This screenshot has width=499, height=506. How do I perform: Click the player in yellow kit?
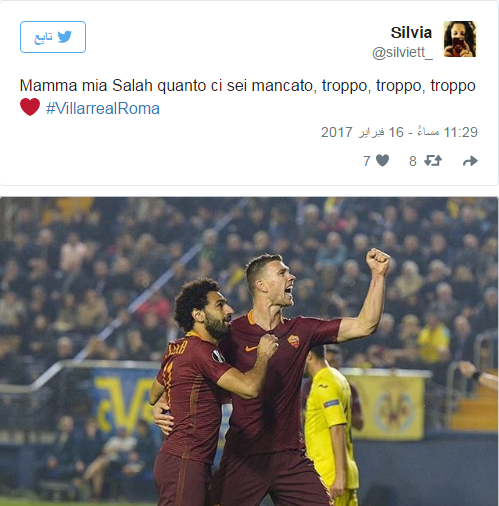330,425
